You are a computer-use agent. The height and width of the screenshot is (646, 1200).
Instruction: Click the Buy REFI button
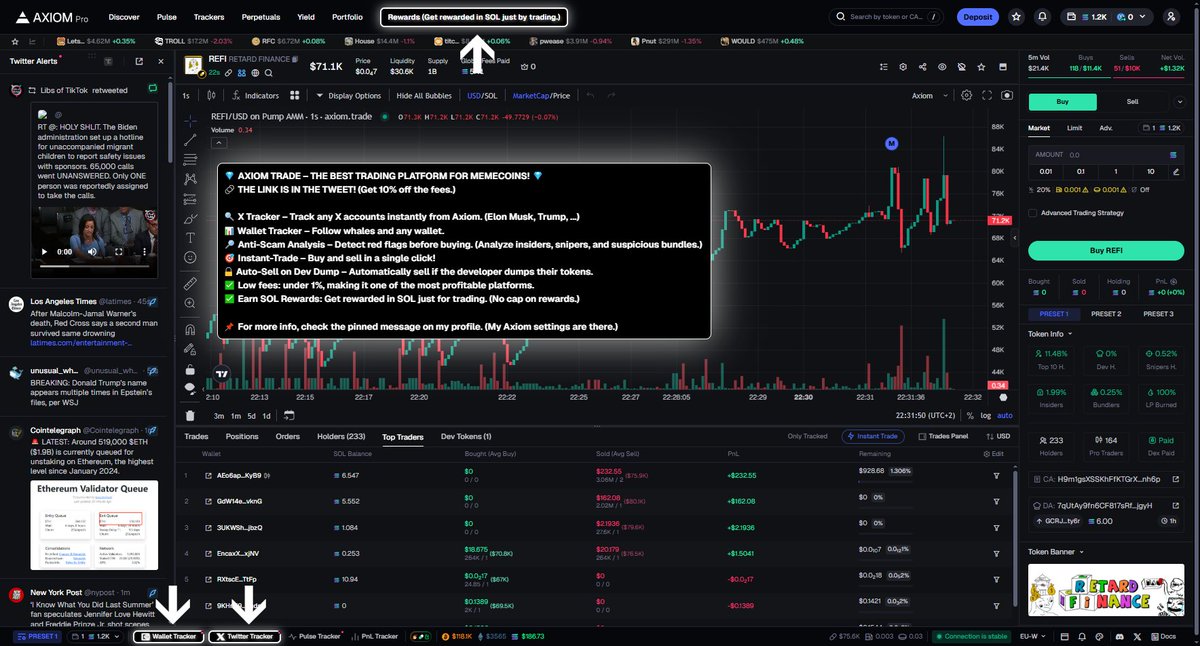click(x=1106, y=250)
